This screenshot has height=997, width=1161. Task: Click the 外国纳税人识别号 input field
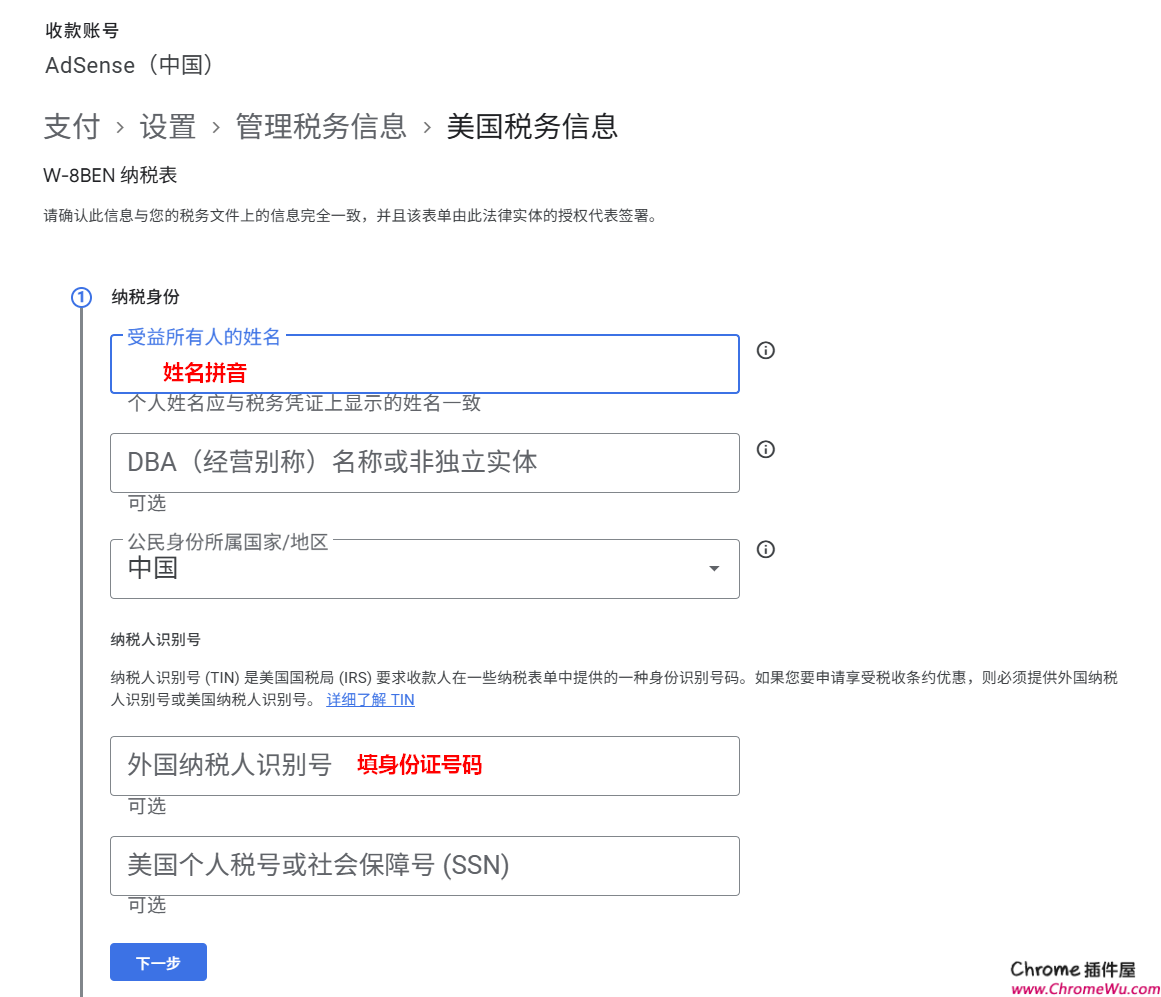(424, 766)
